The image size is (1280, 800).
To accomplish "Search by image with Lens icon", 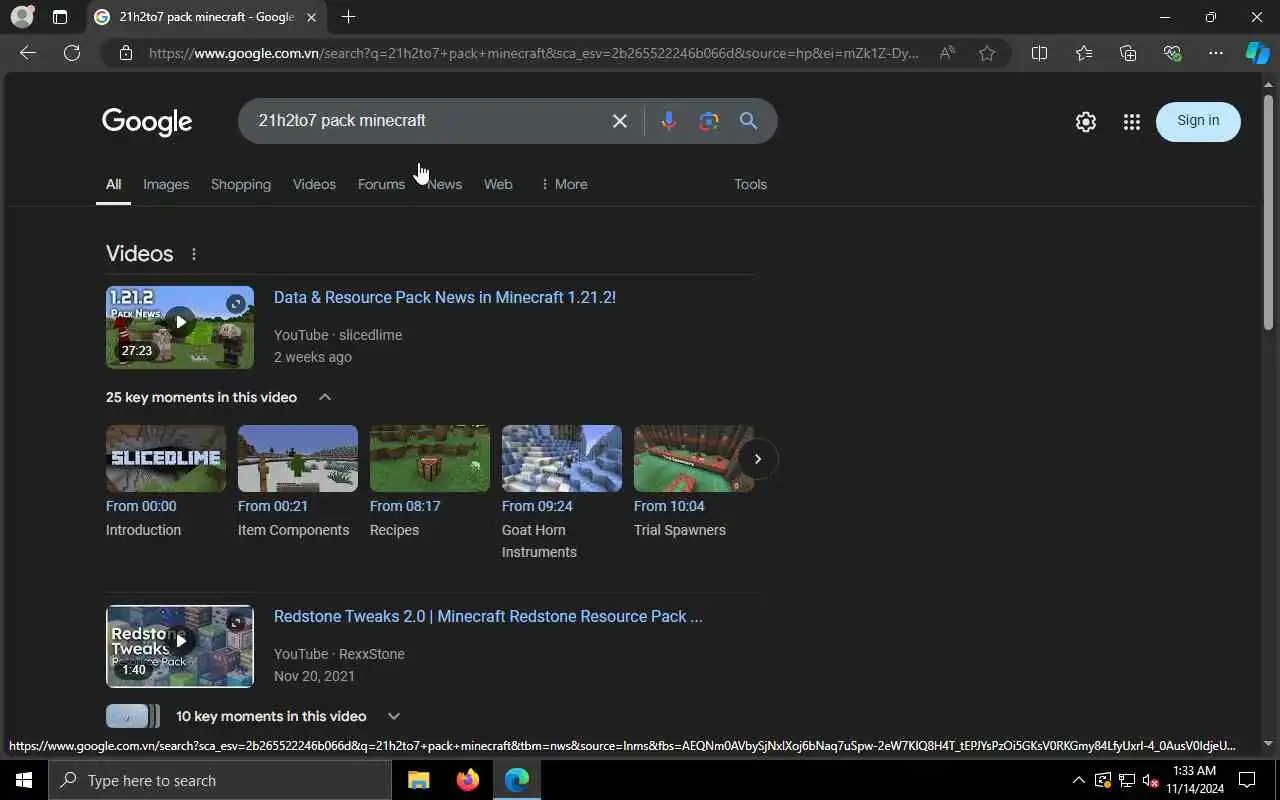I will 709,121.
